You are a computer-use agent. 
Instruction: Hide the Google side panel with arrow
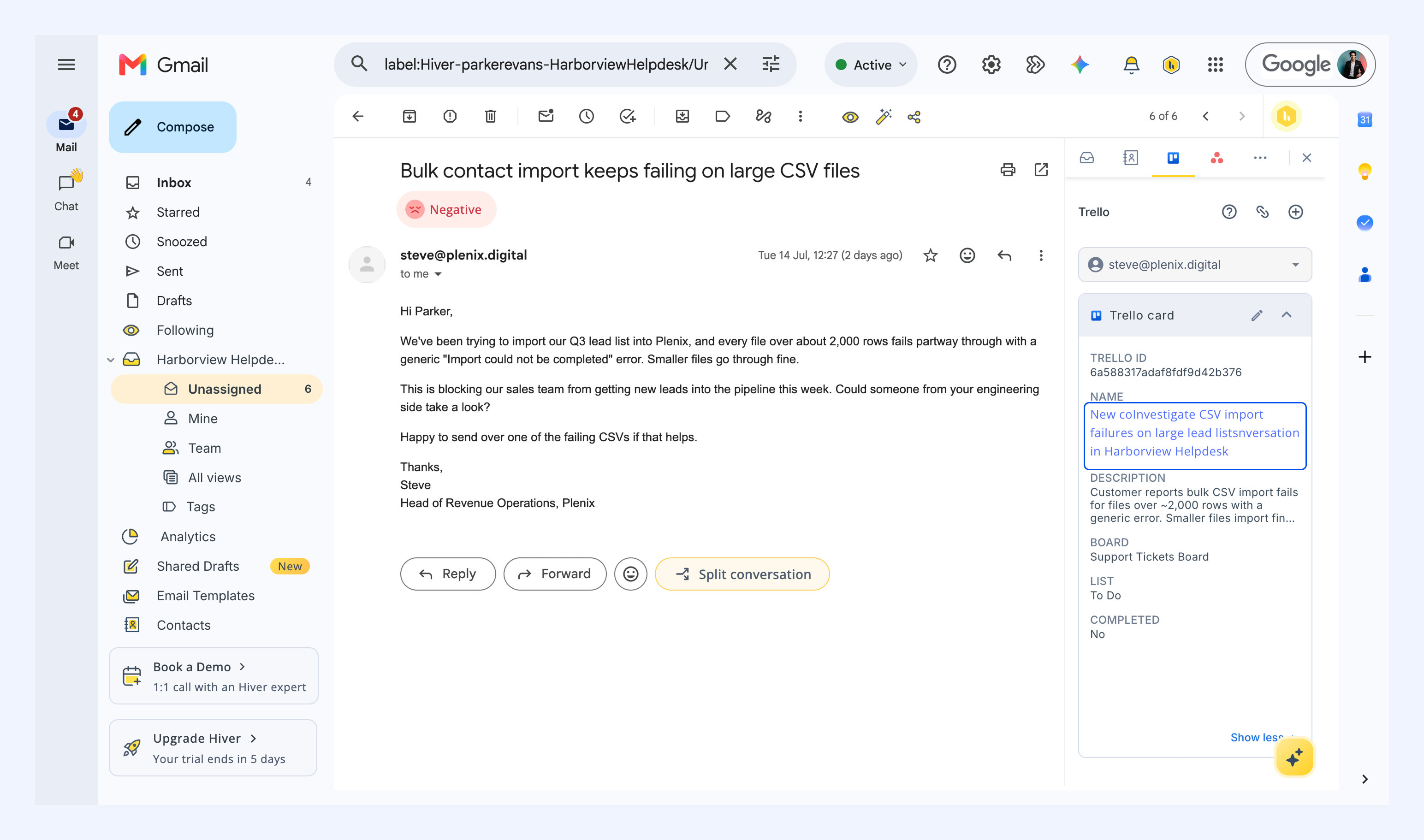click(1365, 780)
